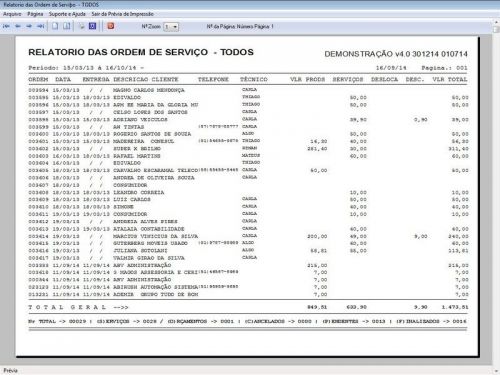Click the DESCRICAO CLIENTE column header
Image resolution: width=500 pixels, height=375 pixels.
pyautogui.click(x=146, y=79)
